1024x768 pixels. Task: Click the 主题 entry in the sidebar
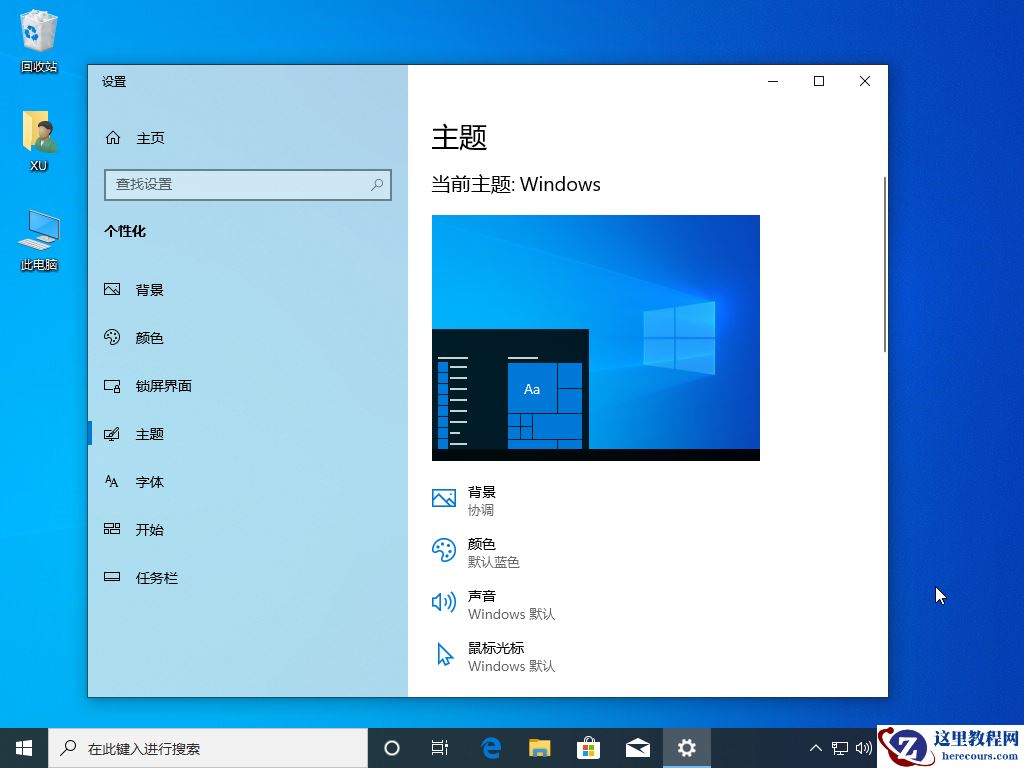(150, 434)
